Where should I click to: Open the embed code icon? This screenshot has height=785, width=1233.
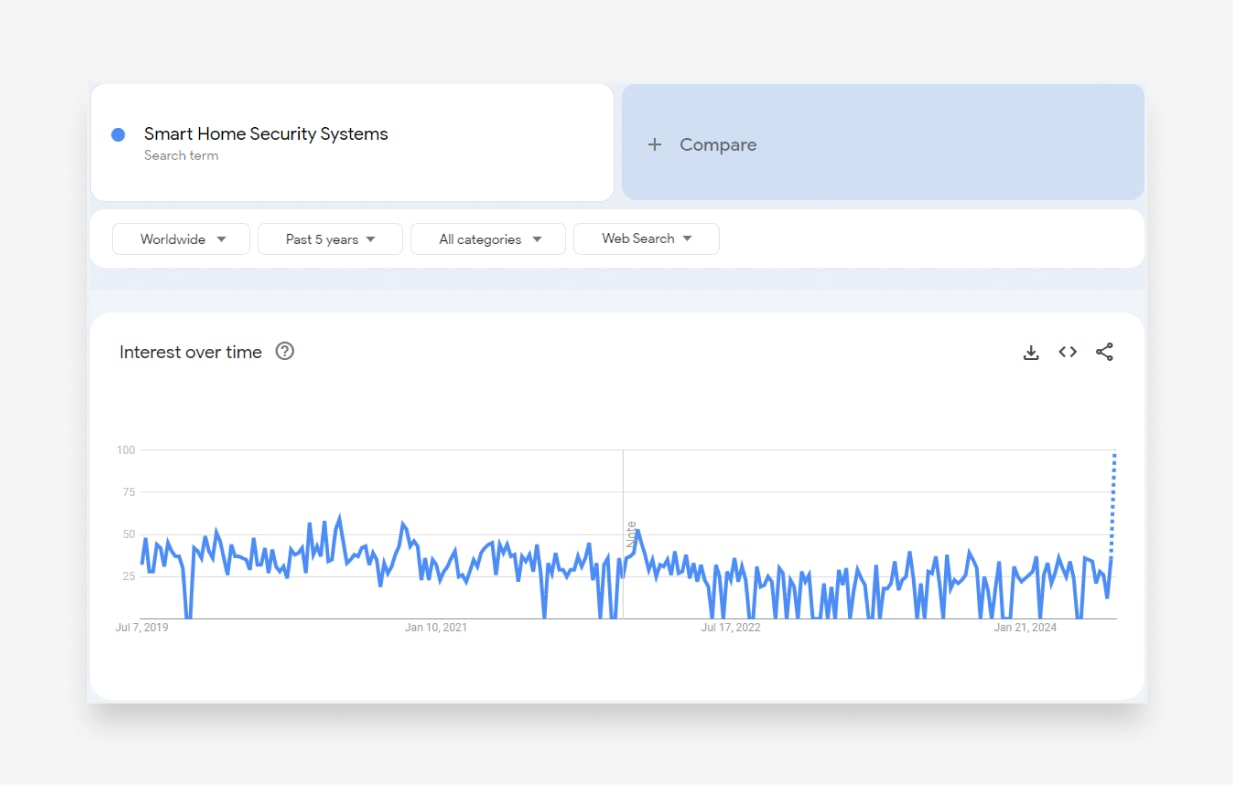(x=1068, y=352)
